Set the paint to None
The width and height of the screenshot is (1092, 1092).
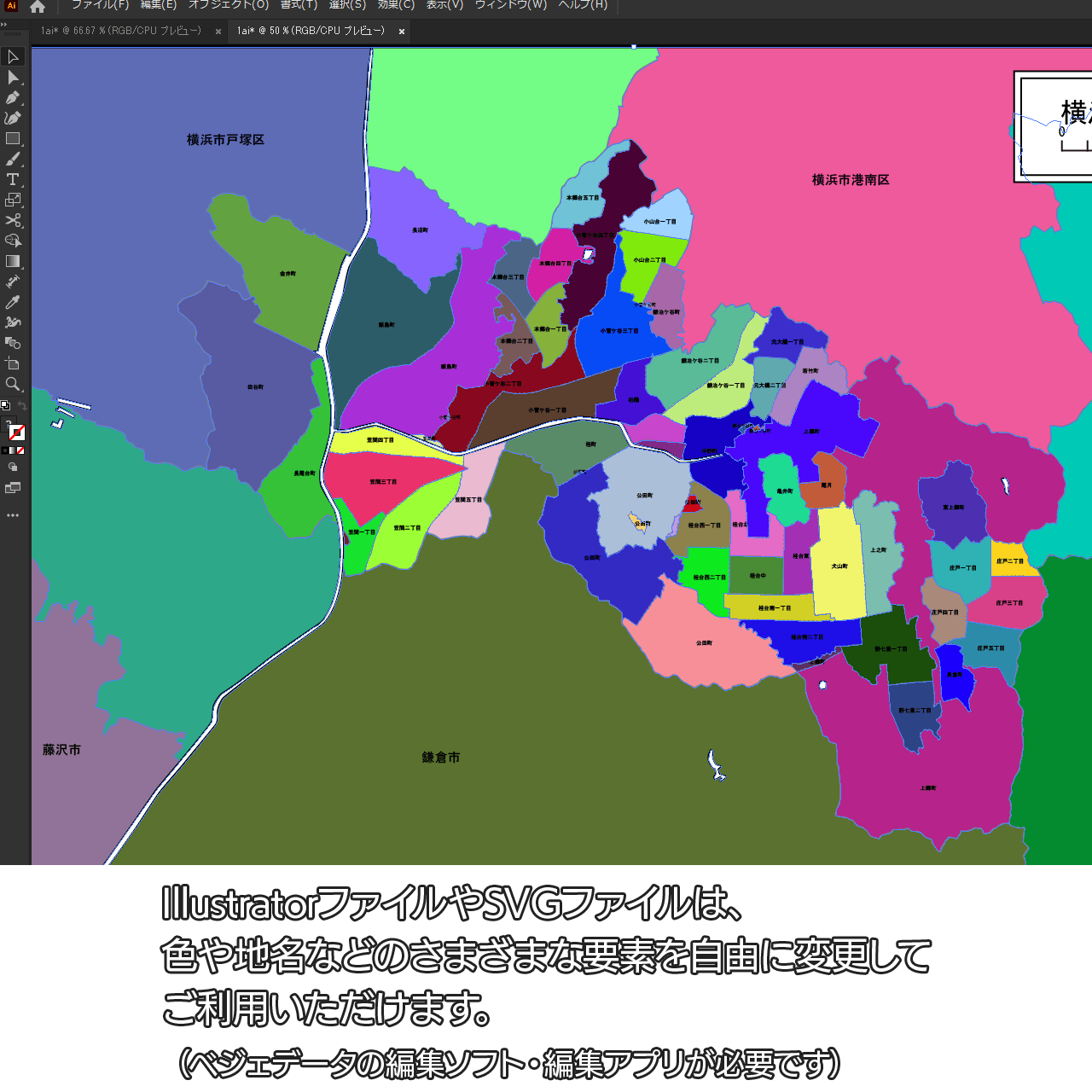pos(20,450)
